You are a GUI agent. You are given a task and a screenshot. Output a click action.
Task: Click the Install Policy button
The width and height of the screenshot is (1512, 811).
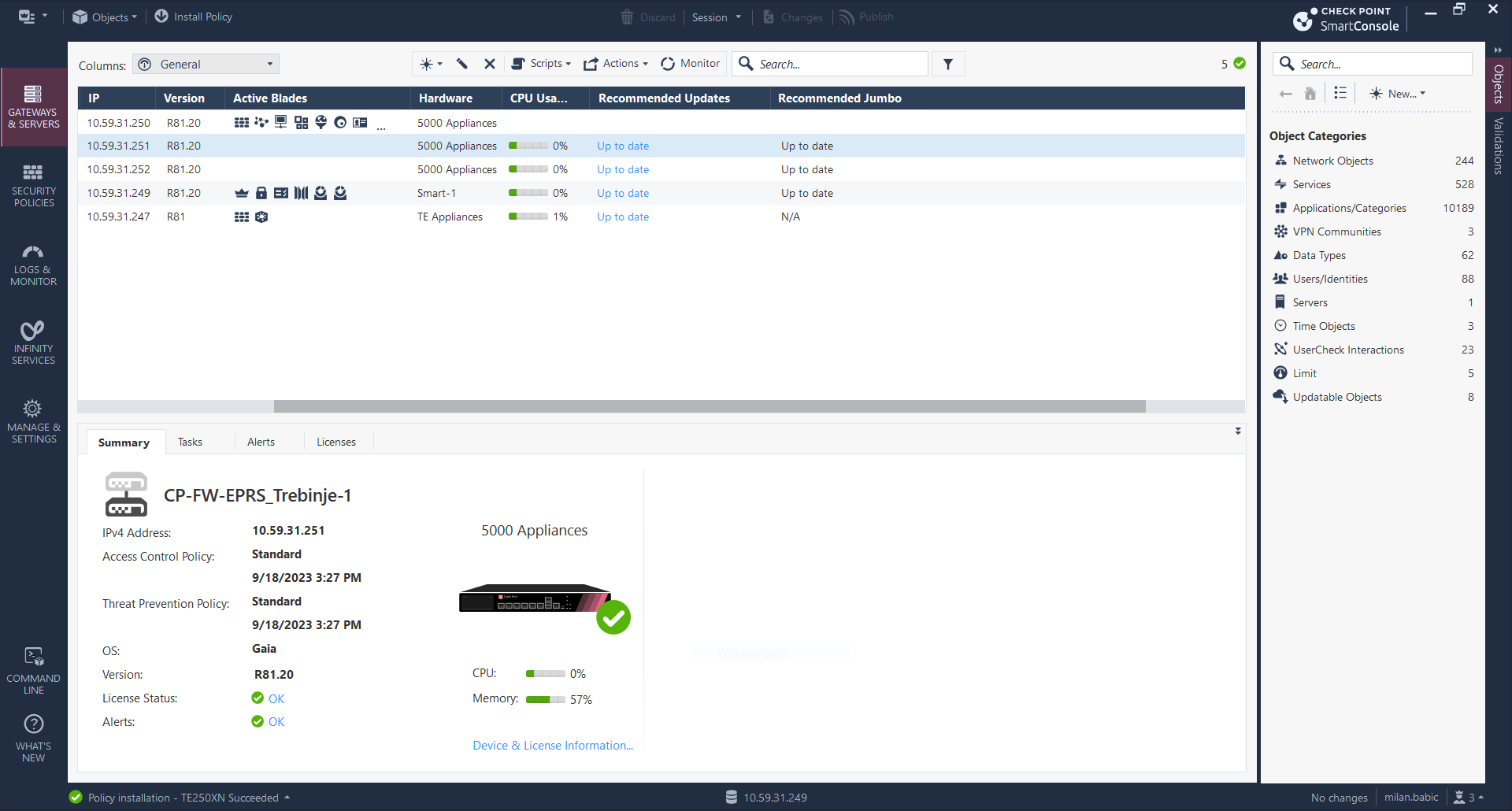point(194,17)
